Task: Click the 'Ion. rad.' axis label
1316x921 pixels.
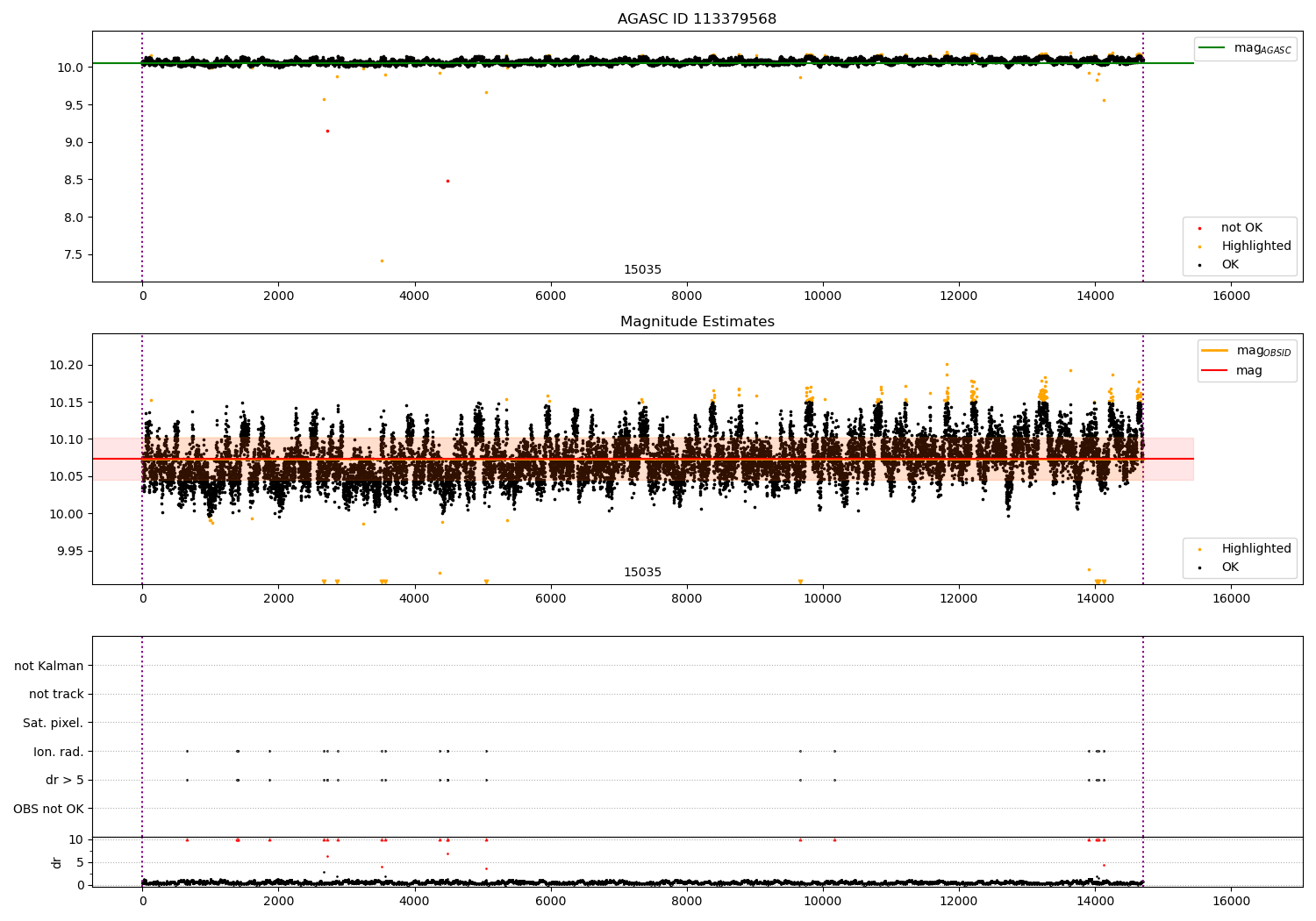Action: point(59,752)
